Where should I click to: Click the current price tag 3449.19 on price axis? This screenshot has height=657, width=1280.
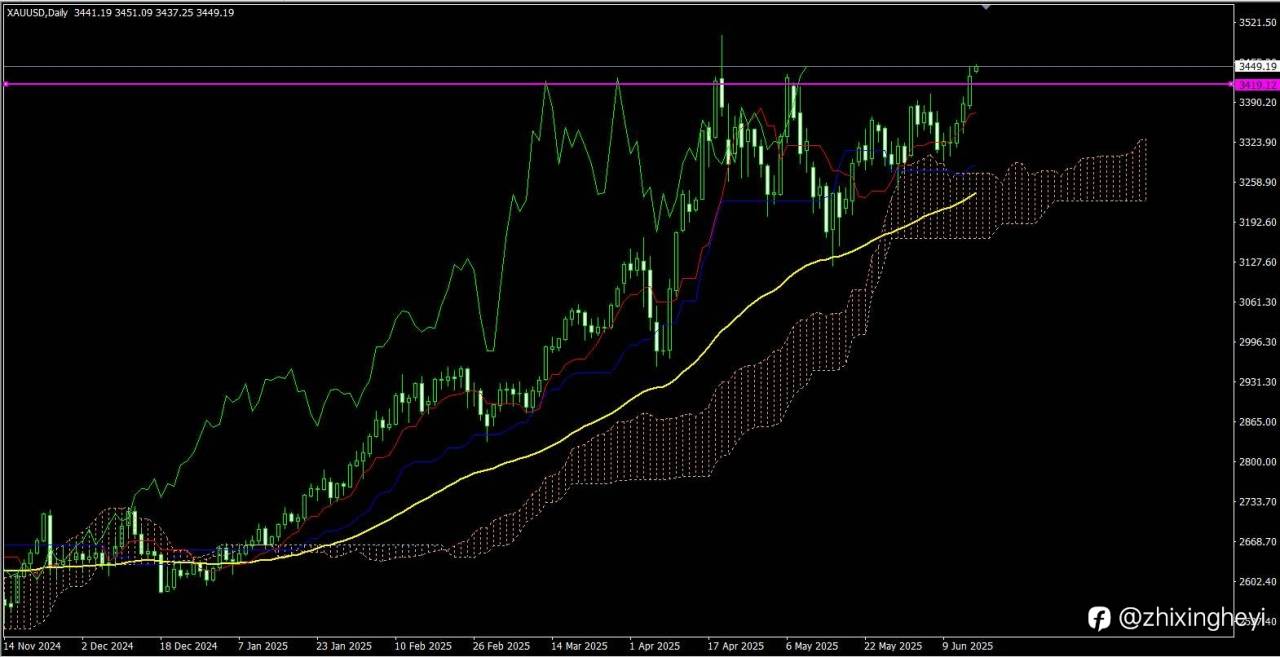pyautogui.click(x=1257, y=66)
